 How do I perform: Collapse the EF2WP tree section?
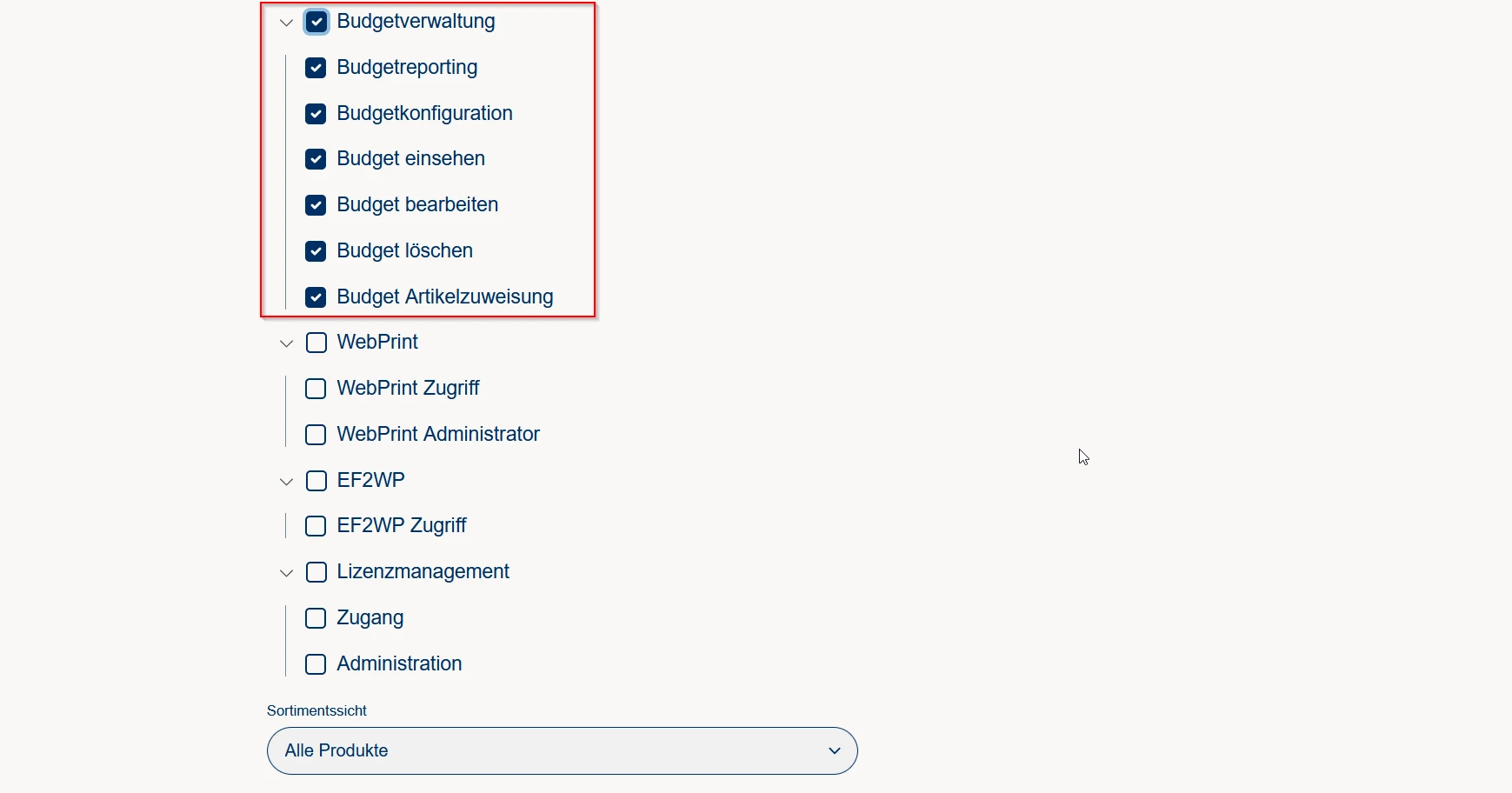(x=286, y=482)
